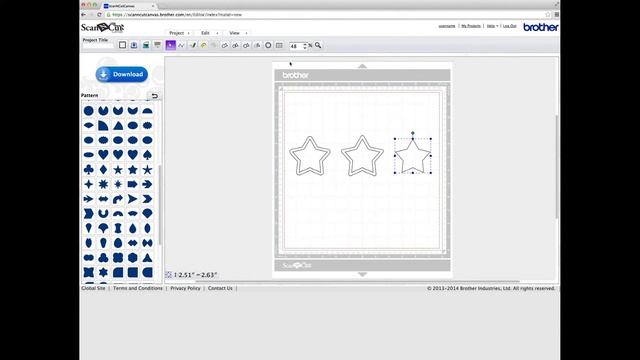Add the umbrella-like pattern shape

point(103,228)
